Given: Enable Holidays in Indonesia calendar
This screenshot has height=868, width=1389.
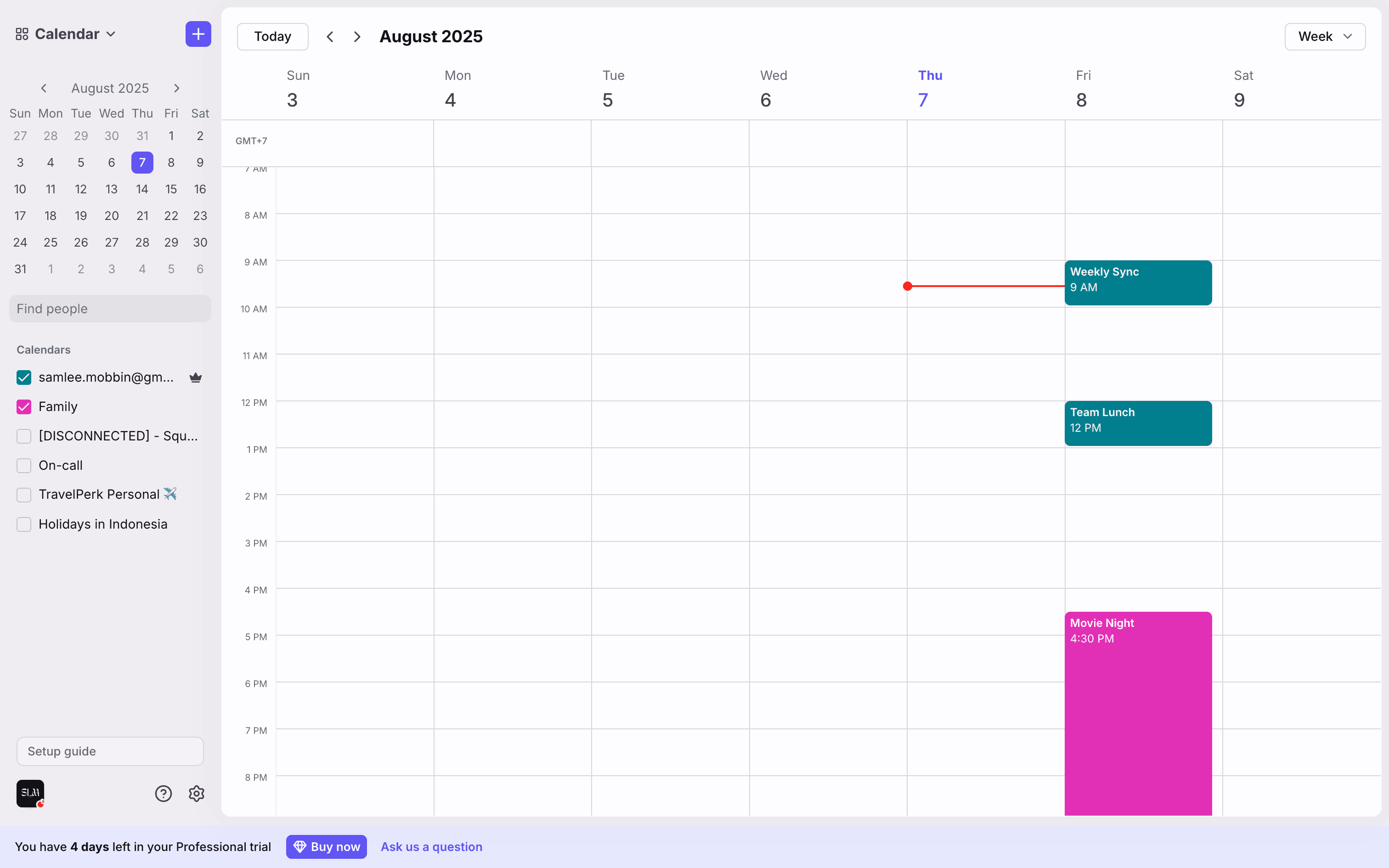Looking at the screenshot, I should (x=23, y=524).
